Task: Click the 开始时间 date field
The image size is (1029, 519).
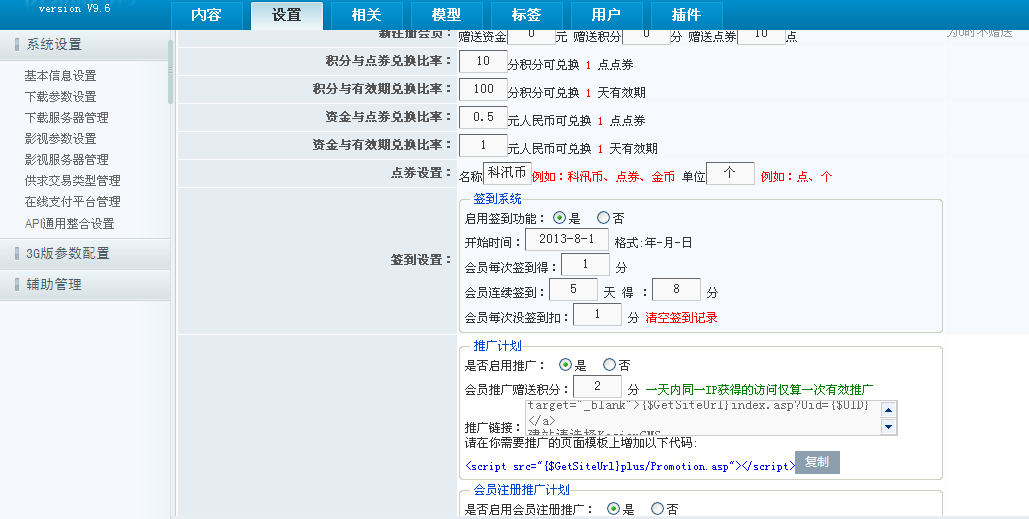Action: click(x=566, y=240)
